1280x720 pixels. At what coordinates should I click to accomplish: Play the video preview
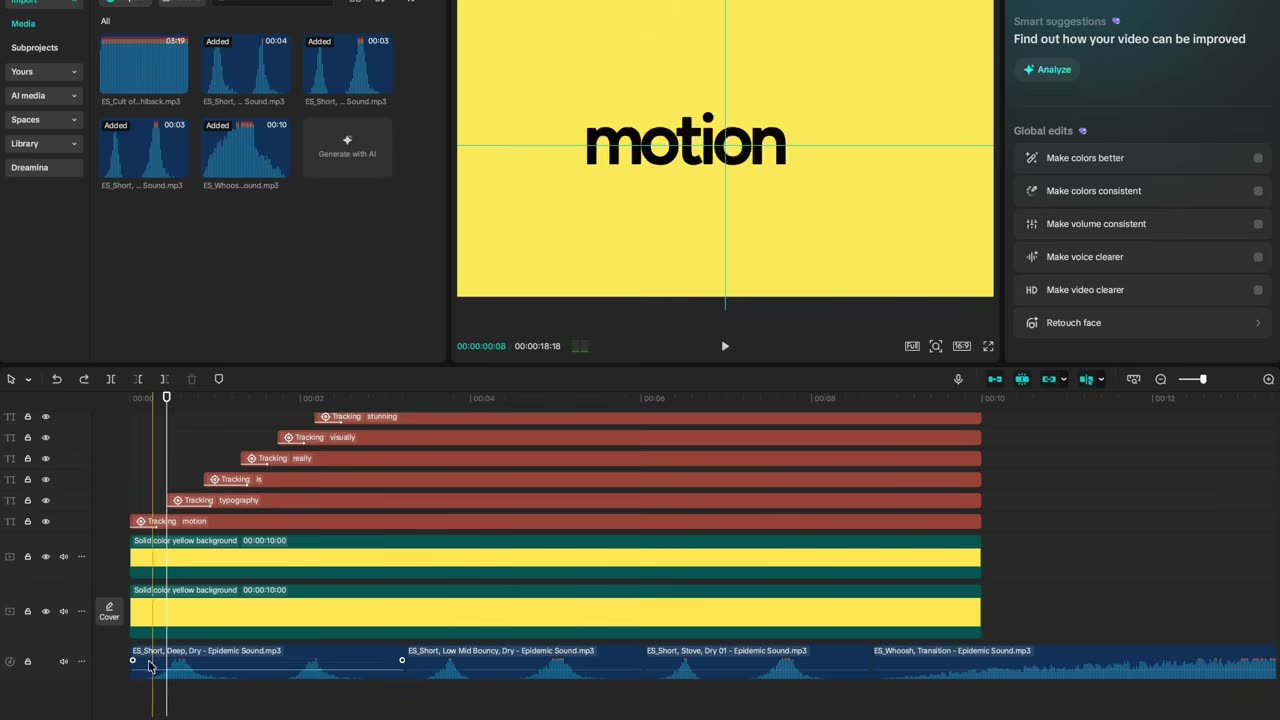[x=725, y=346]
